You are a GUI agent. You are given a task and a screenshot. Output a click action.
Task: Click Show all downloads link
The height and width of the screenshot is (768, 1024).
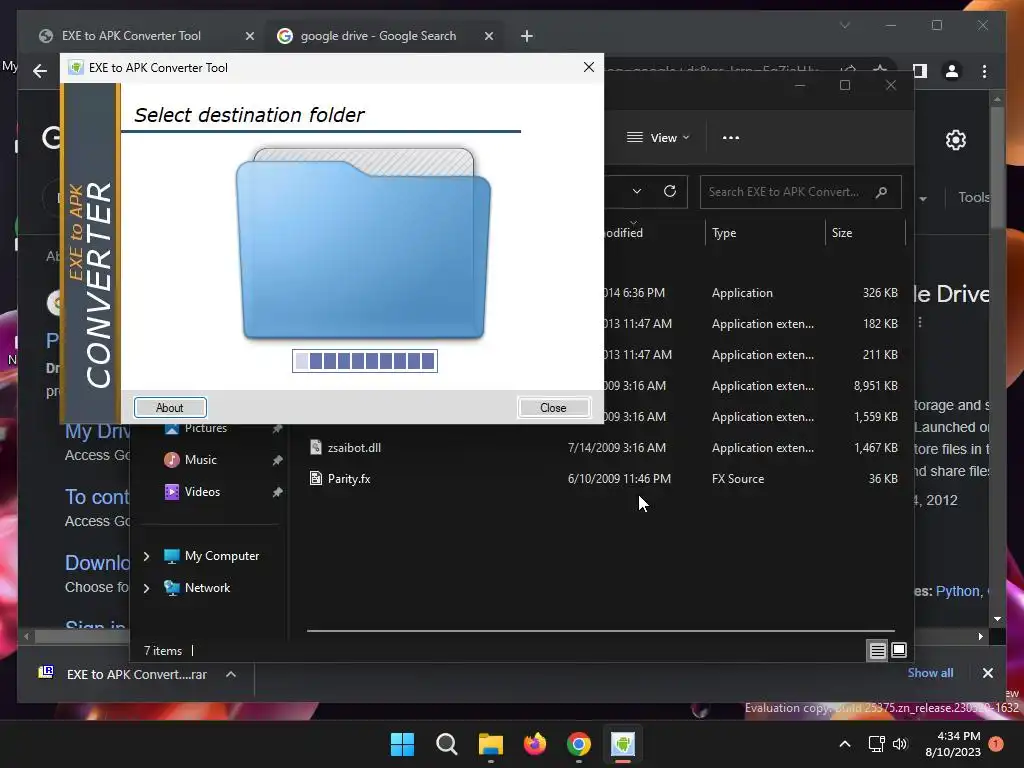930,673
